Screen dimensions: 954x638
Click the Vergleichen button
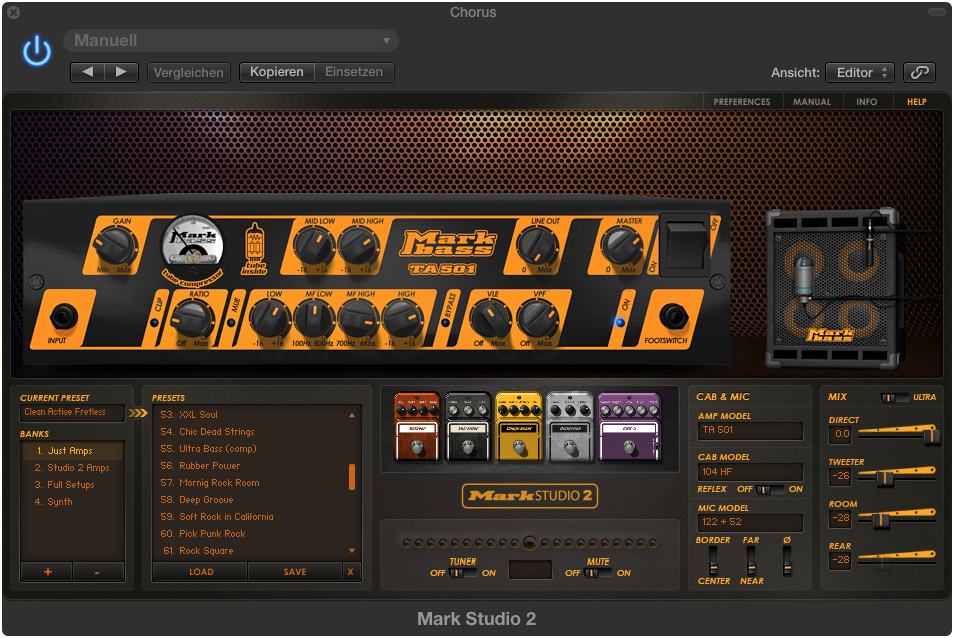tap(189, 72)
